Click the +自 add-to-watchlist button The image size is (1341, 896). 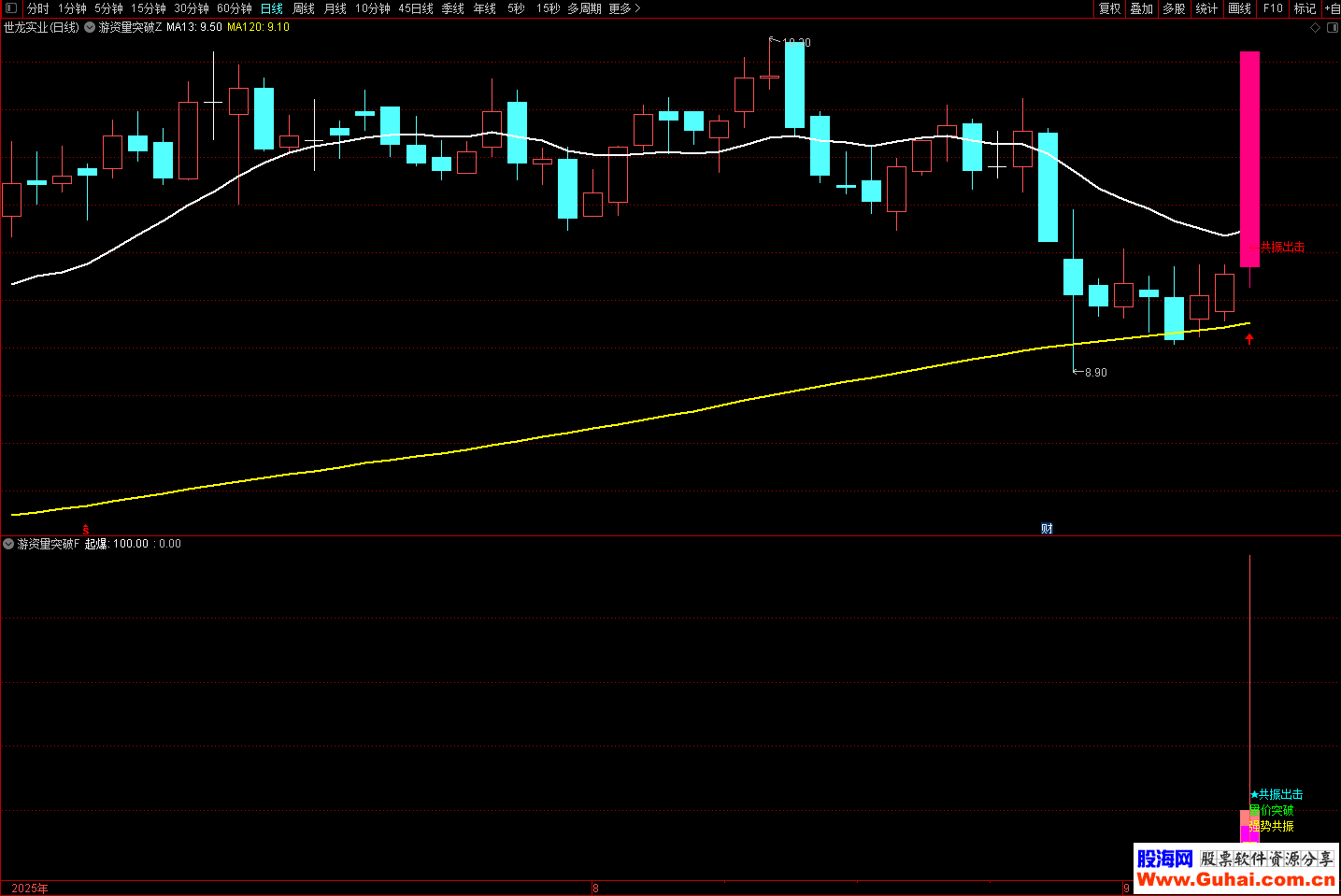pos(1332,8)
